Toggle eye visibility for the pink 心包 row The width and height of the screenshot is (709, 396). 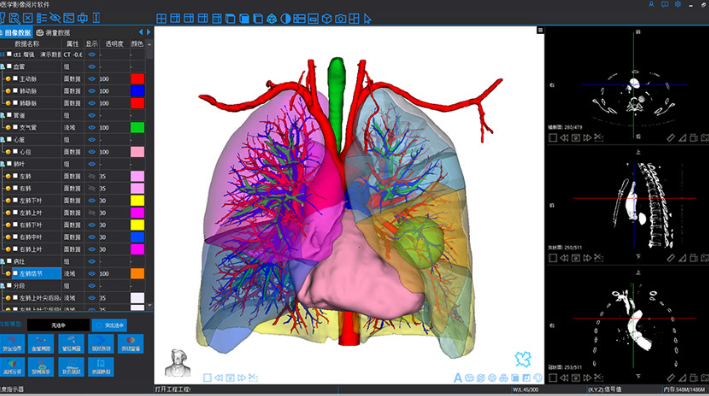click(x=92, y=152)
